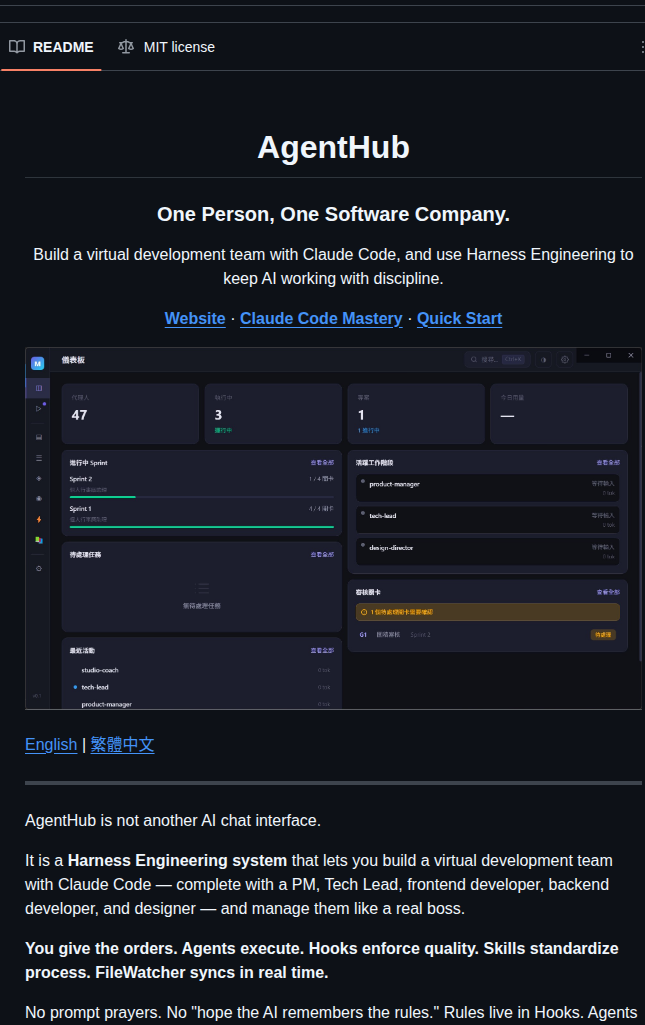Toggle the half-circle theme icon
Image resolution: width=645 pixels, height=1025 pixels.
tap(543, 360)
